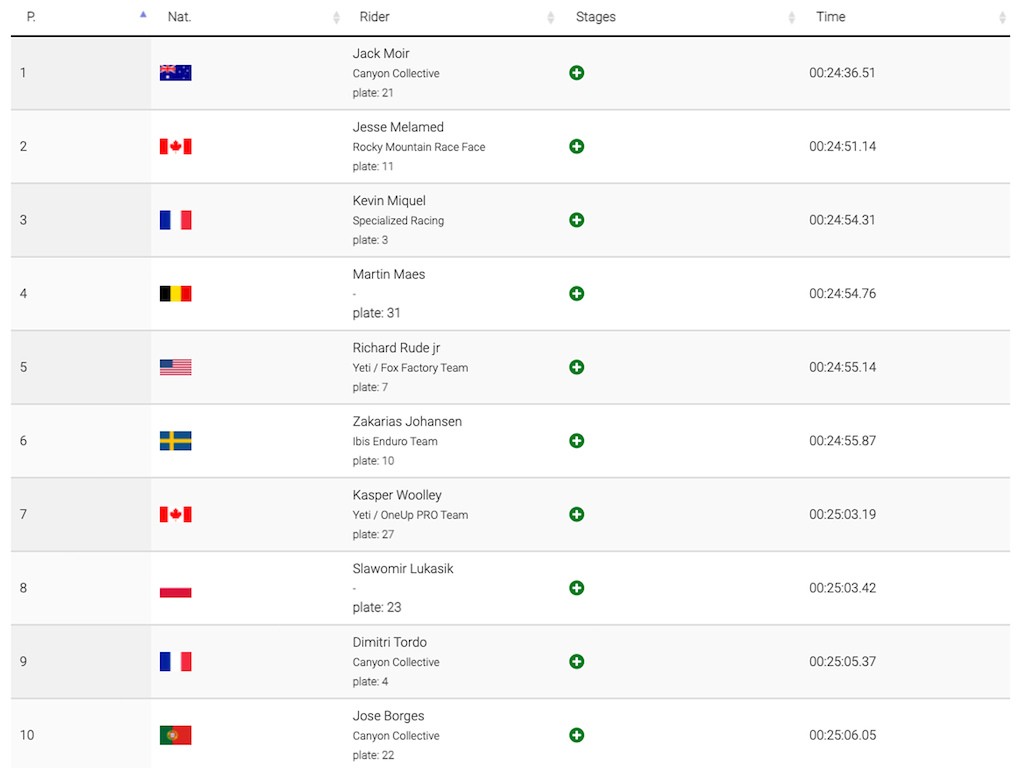Open Slawomir Lukasik stage times
Viewport: 1024px width, 768px height.
576,588
